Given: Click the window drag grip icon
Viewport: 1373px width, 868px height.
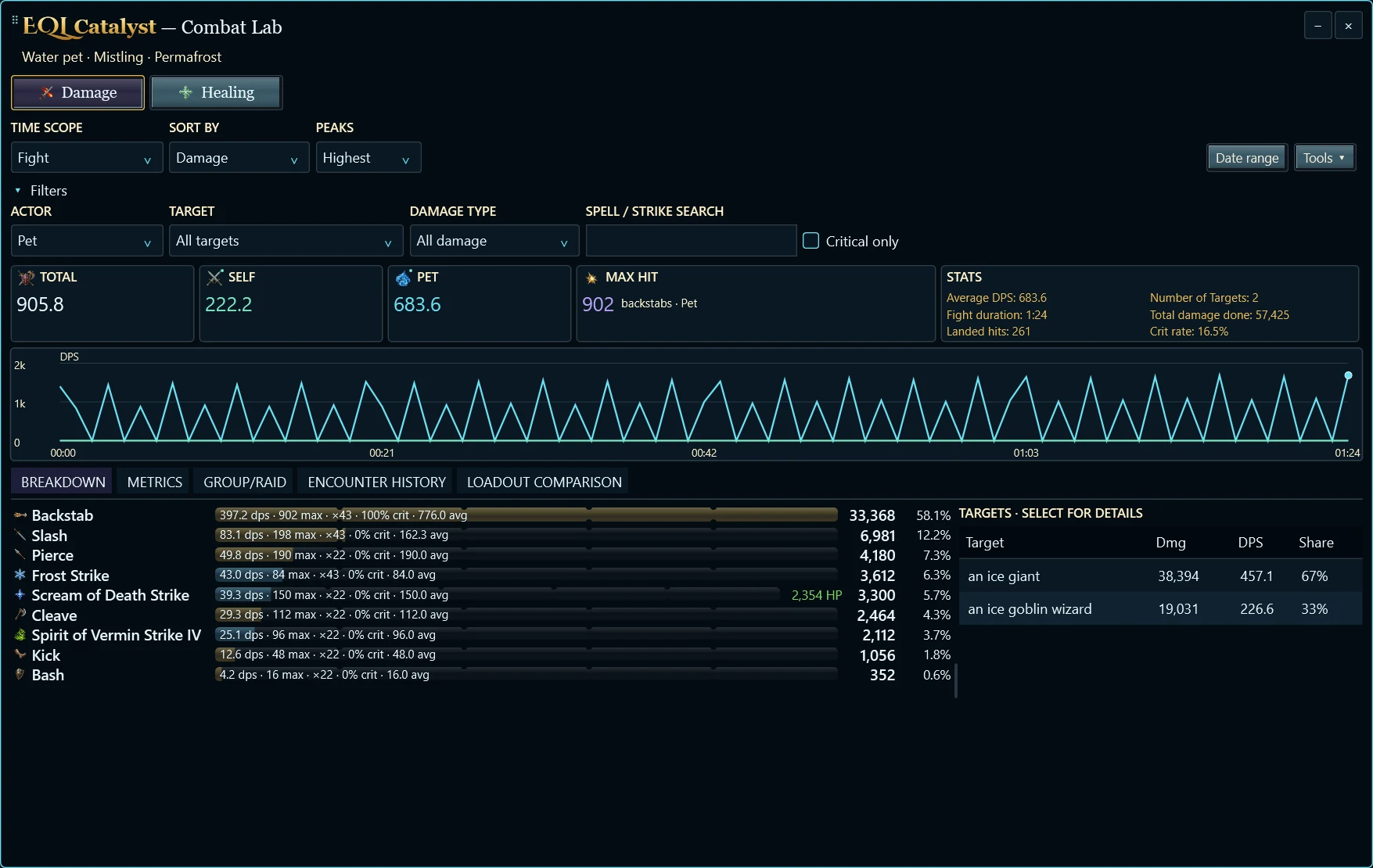Looking at the screenshot, I should (15, 20).
